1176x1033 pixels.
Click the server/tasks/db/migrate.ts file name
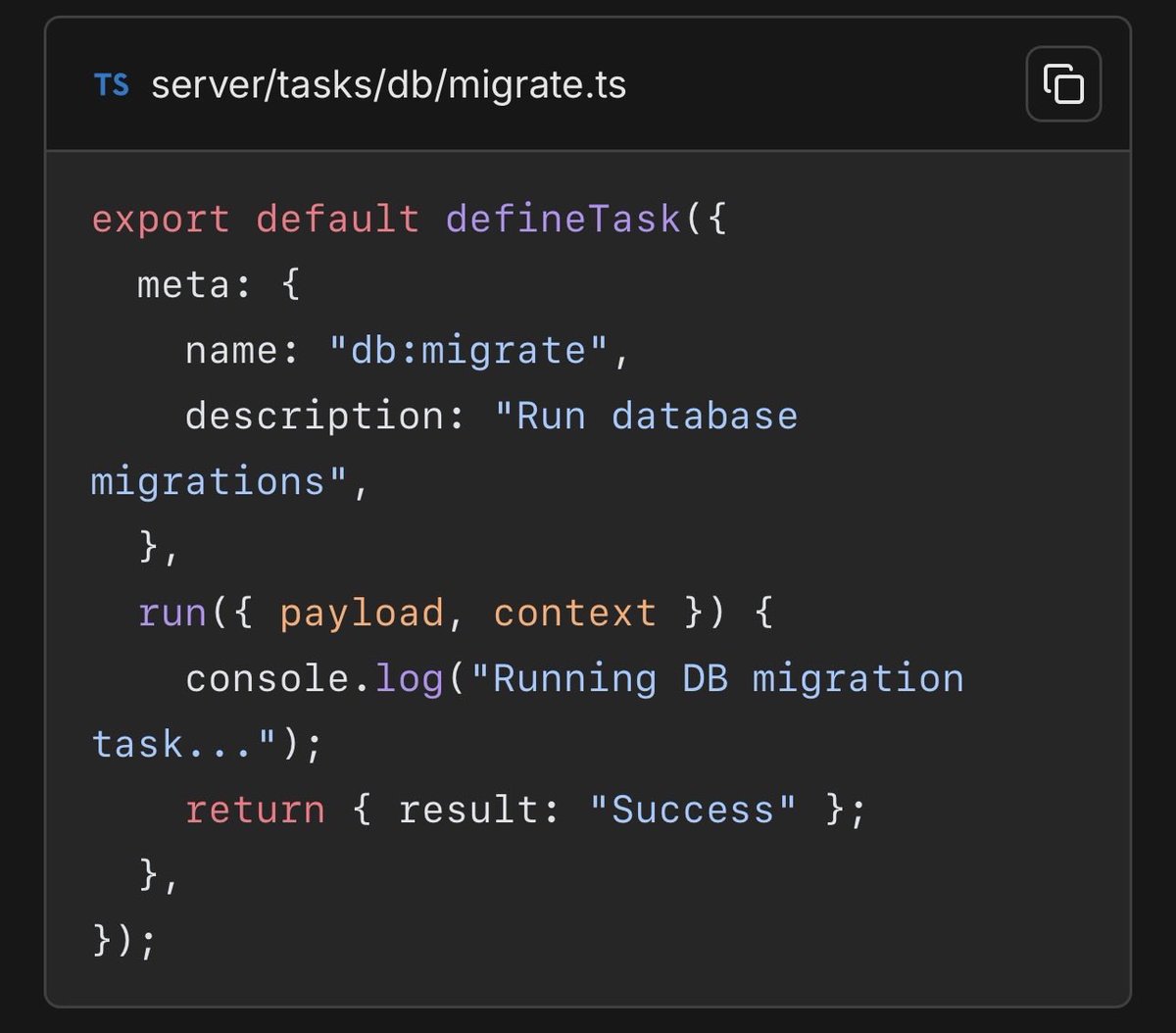click(388, 86)
